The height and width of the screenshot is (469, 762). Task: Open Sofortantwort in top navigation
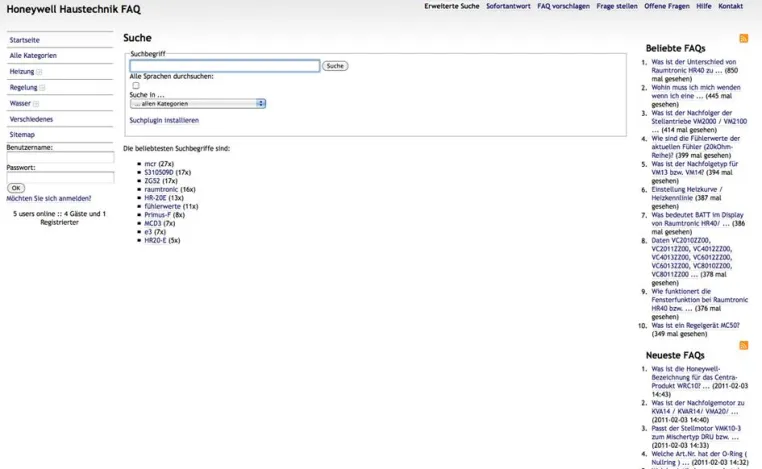508,6
